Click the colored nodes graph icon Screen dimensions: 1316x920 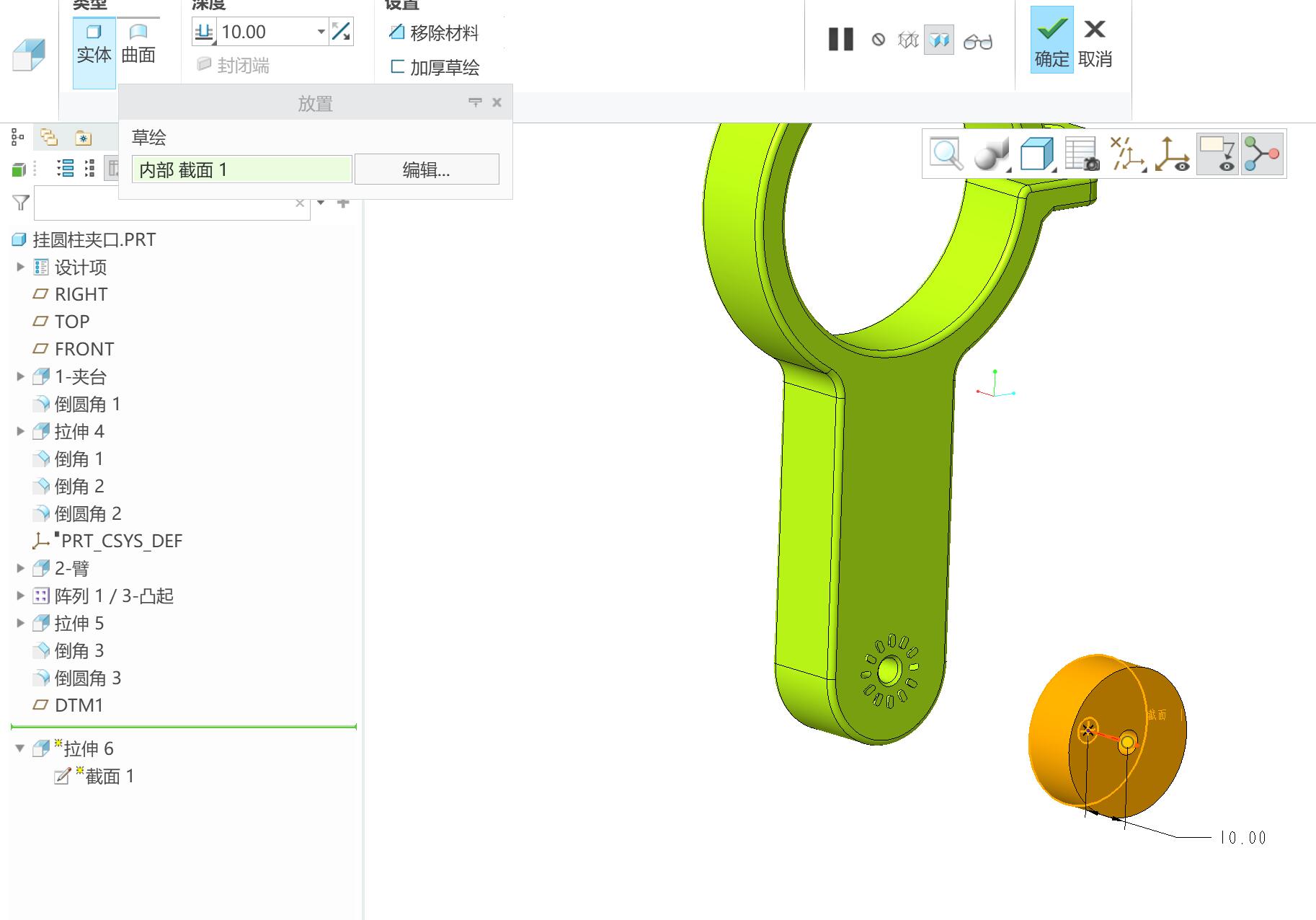click(1262, 154)
